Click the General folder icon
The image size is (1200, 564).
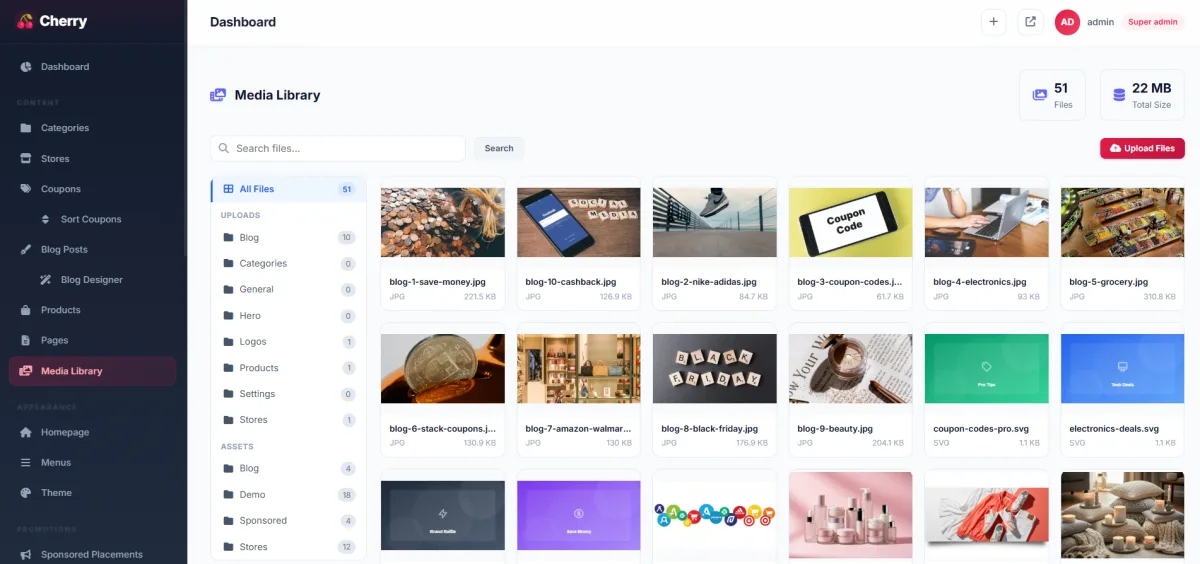click(x=228, y=289)
